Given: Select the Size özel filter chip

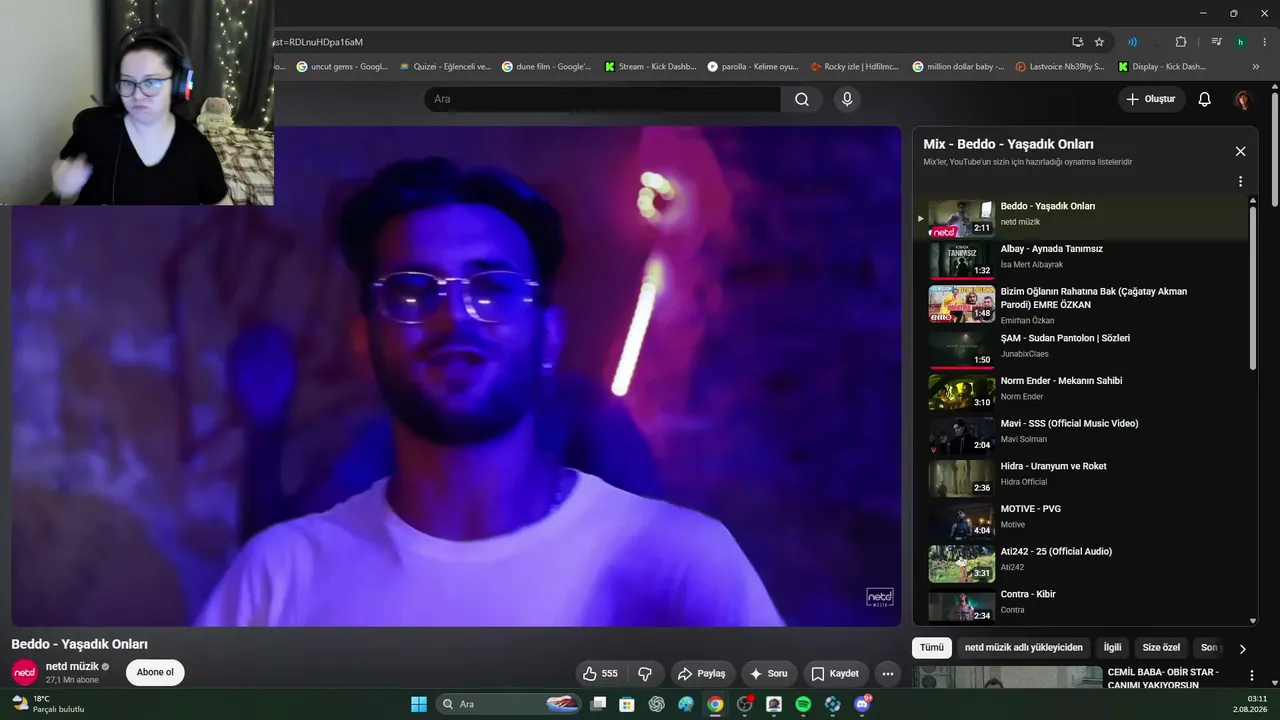Looking at the screenshot, I should point(1161,648).
